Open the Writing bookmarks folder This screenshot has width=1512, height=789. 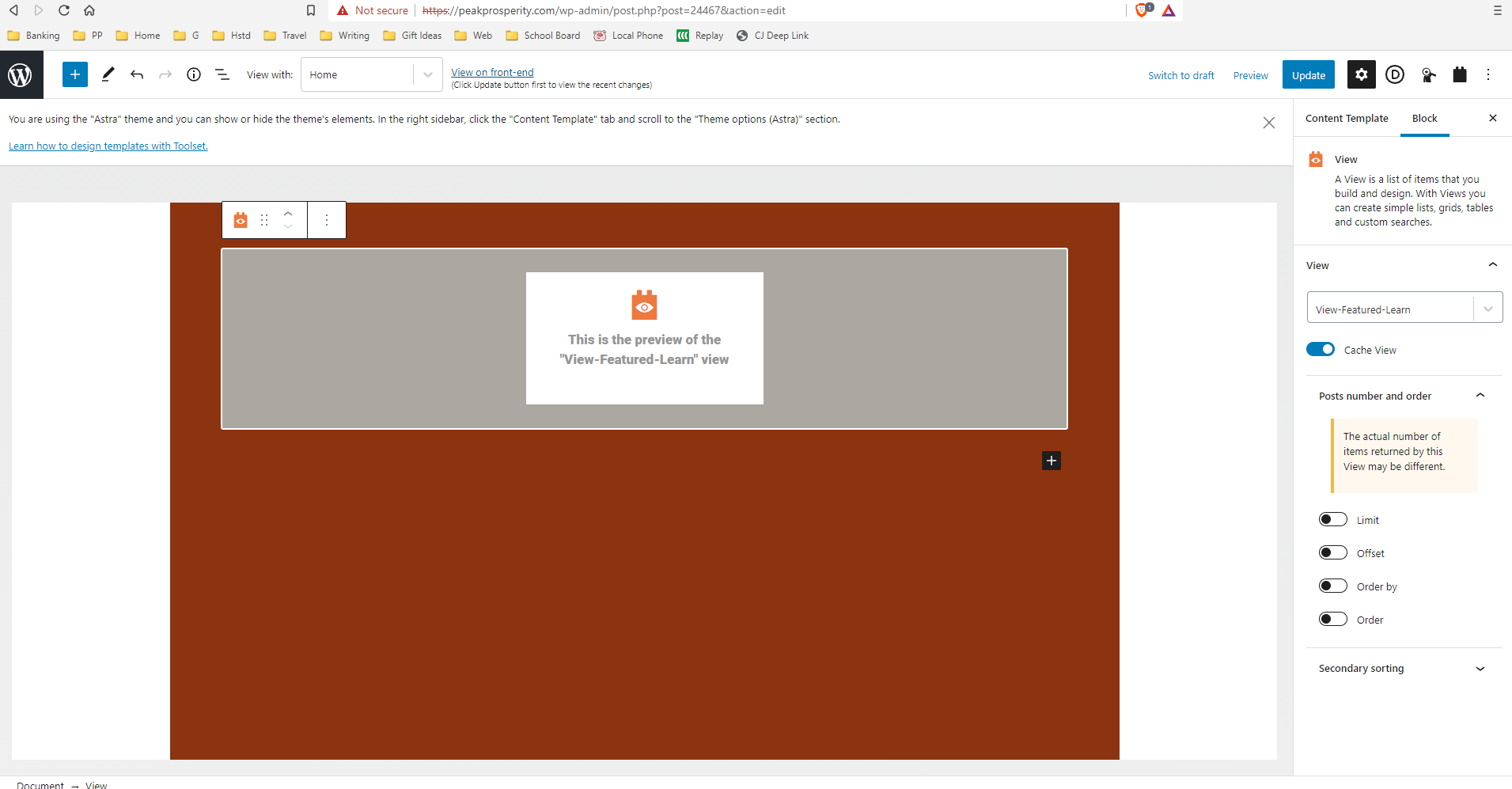point(345,36)
